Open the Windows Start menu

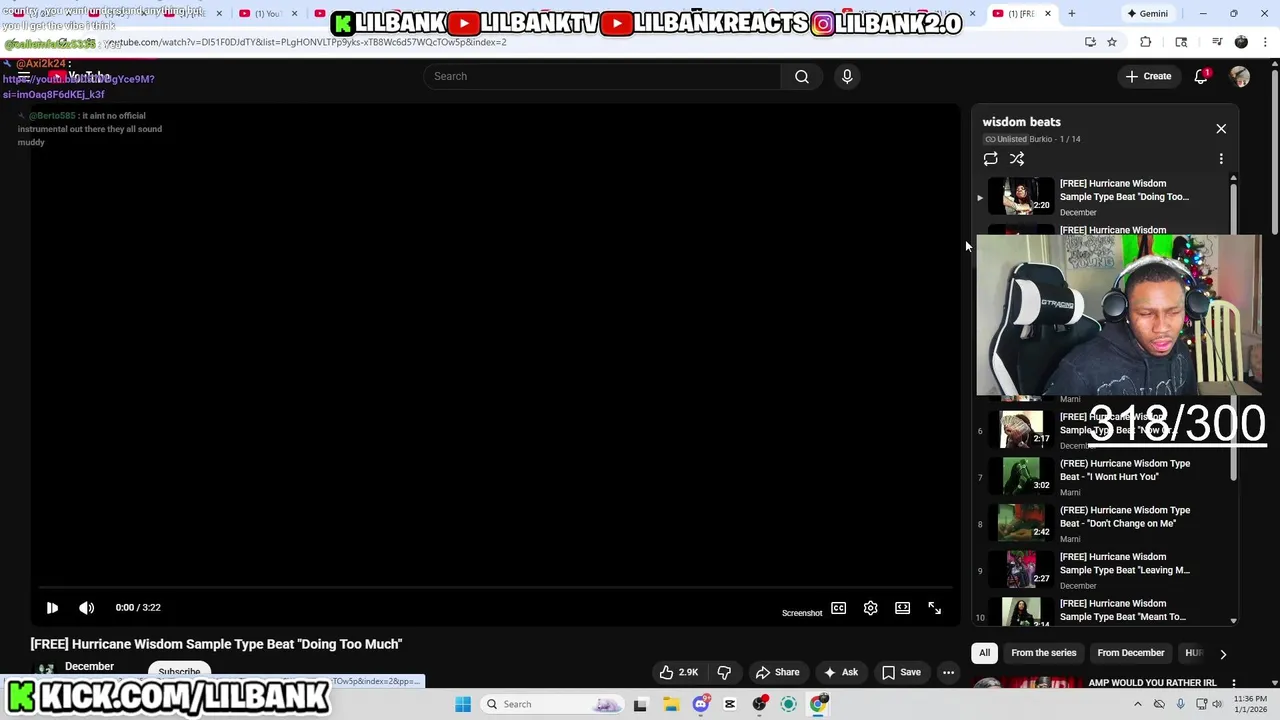click(x=463, y=704)
